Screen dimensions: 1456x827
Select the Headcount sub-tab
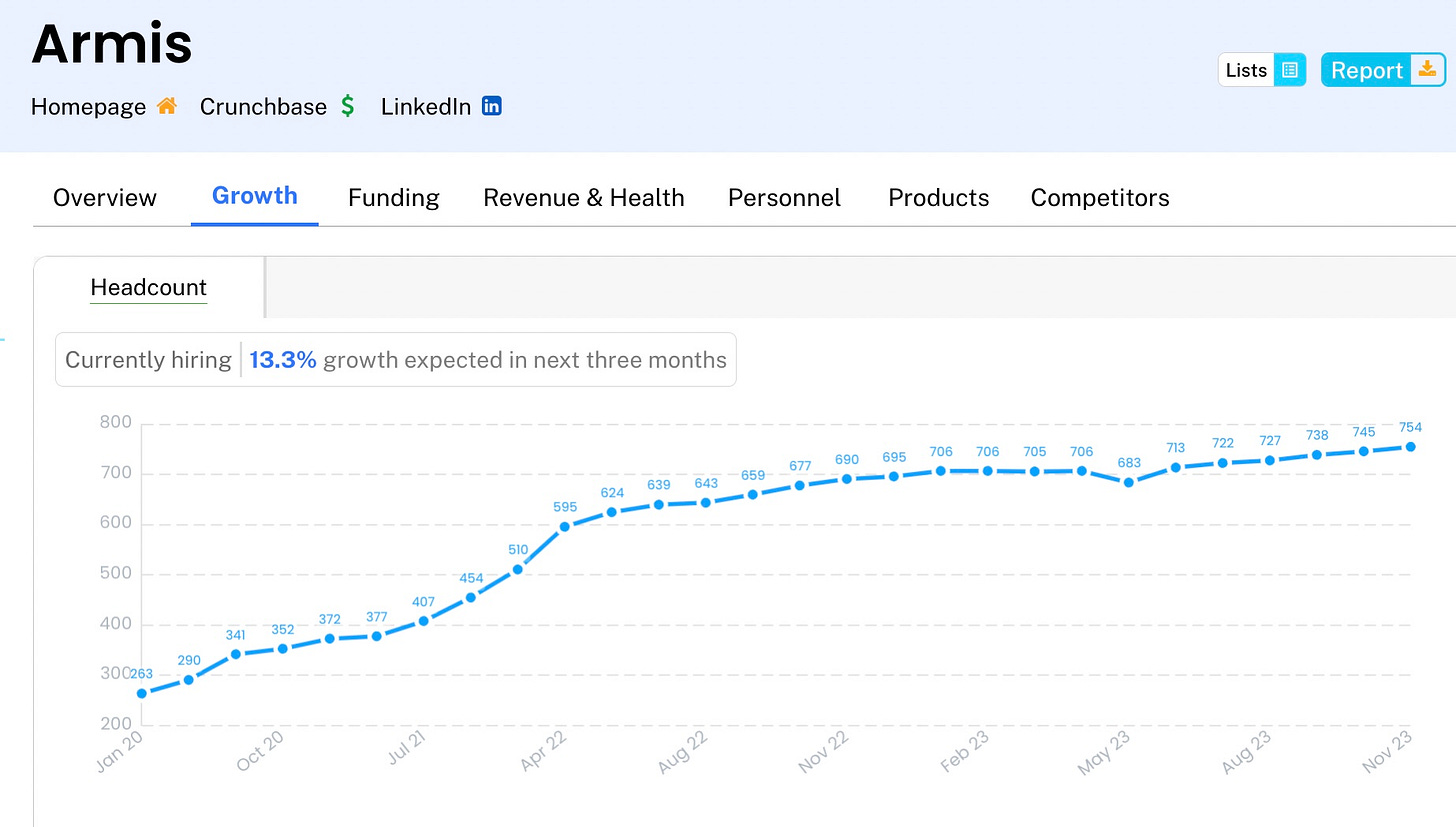click(x=149, y=288)
